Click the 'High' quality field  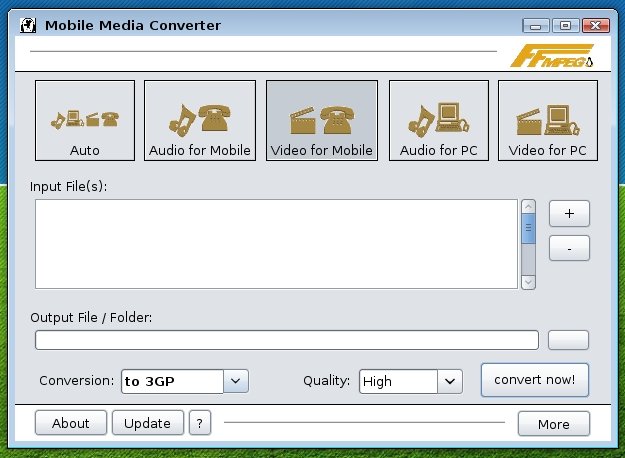pyautogui.click(x=398, y=381)
